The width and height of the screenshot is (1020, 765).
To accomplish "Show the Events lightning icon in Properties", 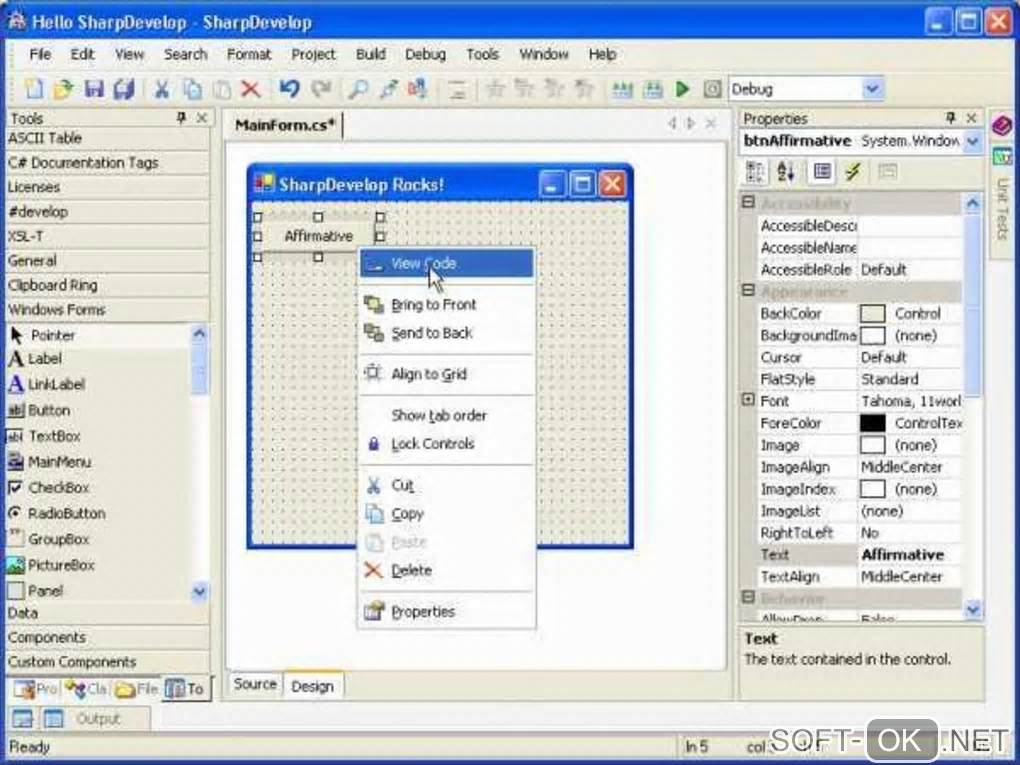I will click(852, 172).
